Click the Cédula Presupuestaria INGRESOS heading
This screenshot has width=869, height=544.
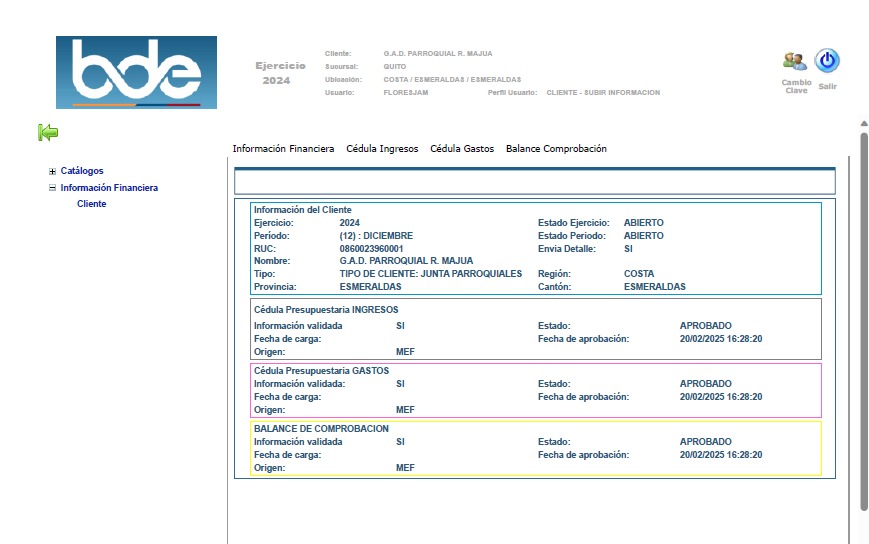pyautogui.click(x=326, y=310)
